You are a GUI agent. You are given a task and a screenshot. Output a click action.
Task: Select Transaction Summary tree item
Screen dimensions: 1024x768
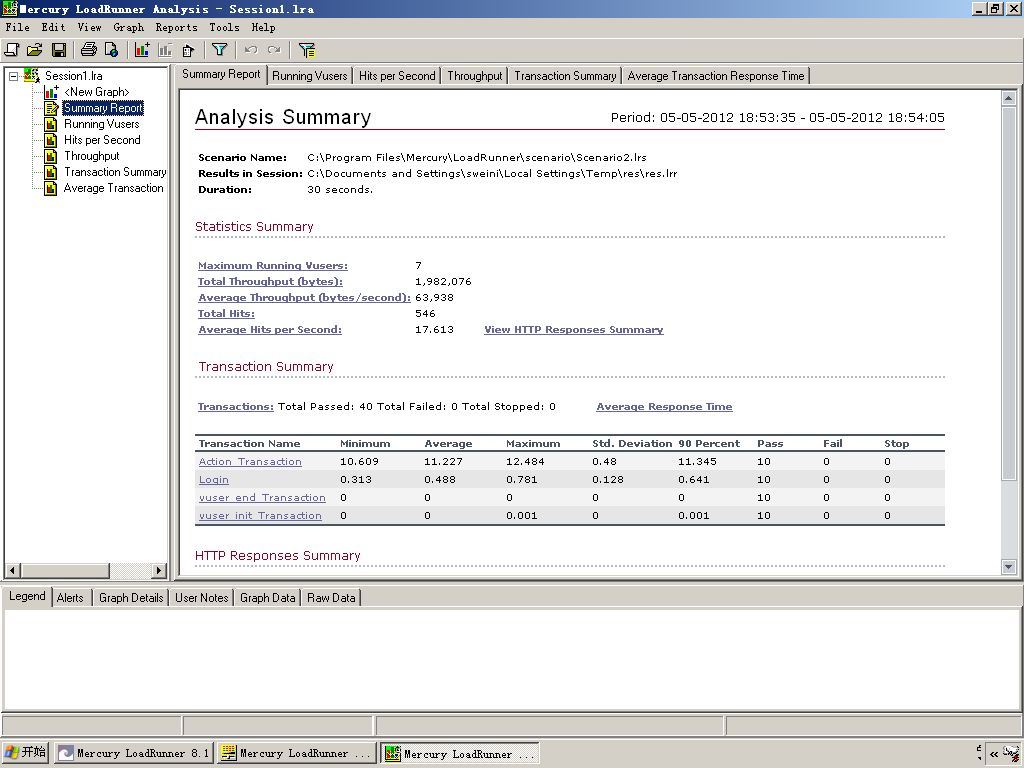point(115,172)
